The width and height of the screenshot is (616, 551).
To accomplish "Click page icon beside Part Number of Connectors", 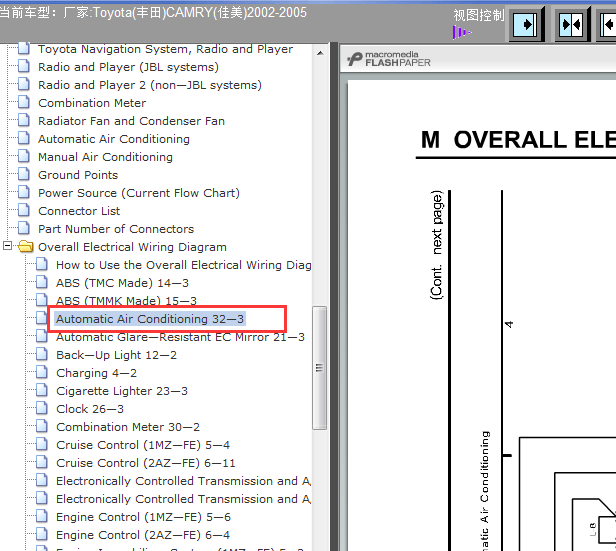I will pos(24,228).
